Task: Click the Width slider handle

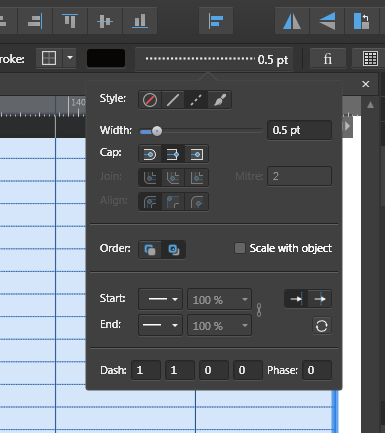Action: coord(157,131)
